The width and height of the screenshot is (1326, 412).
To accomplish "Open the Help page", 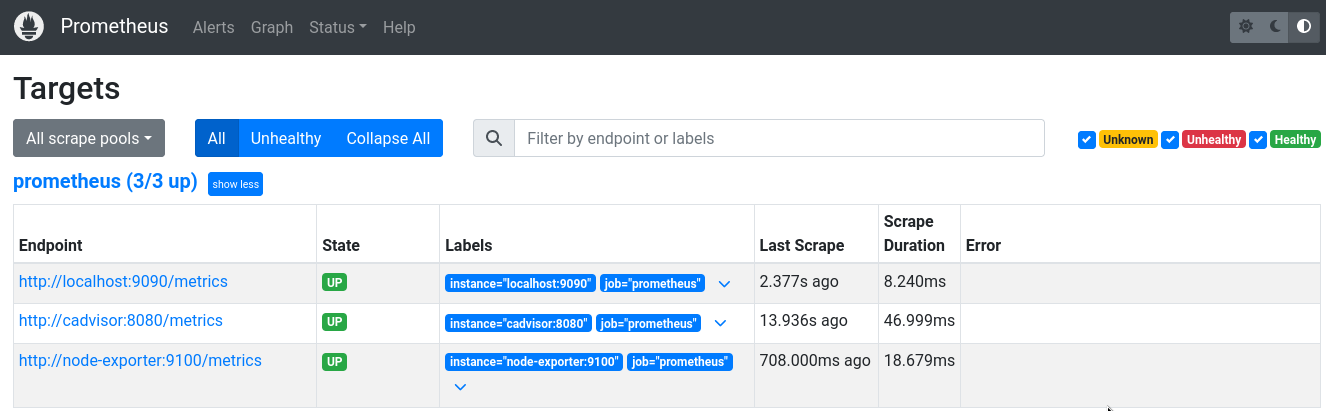I will (x=399, y=27).
